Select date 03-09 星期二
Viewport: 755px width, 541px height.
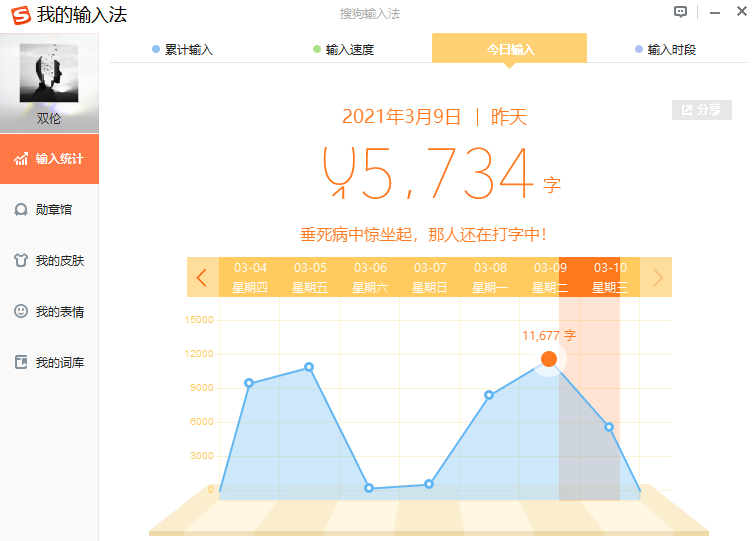549,277
